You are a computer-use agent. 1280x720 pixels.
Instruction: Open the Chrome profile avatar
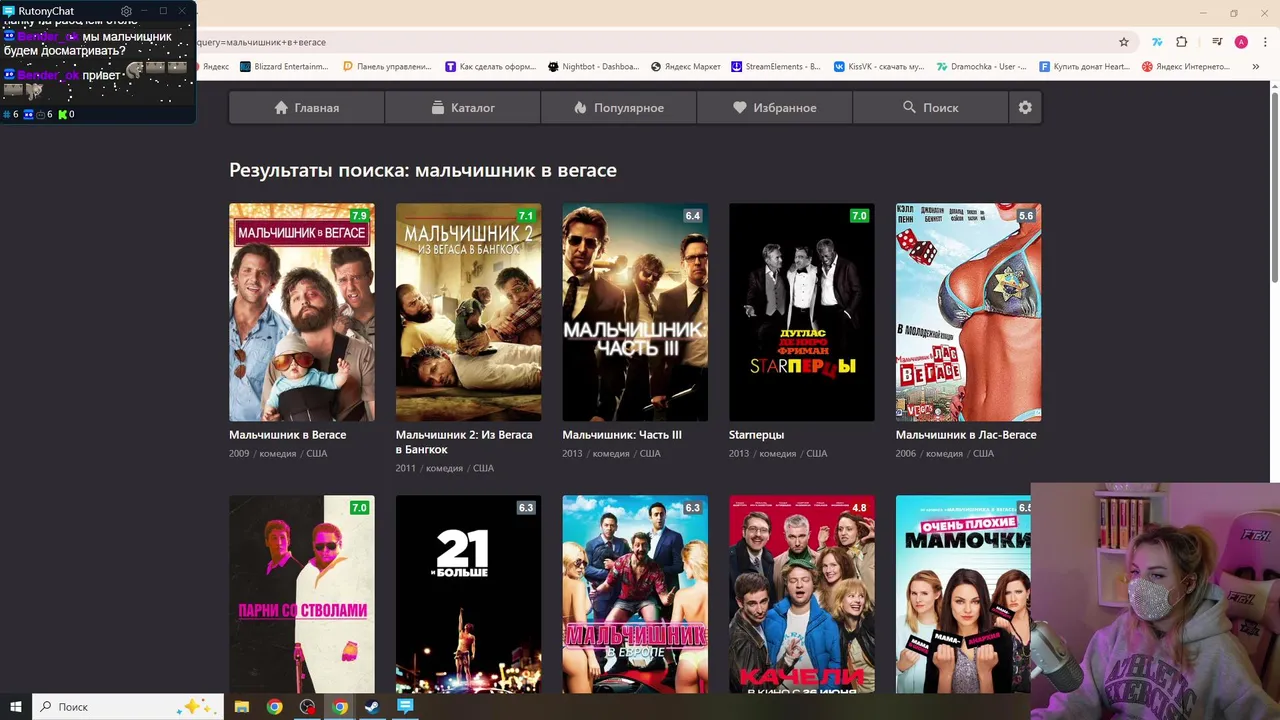click(x=1241, y=42)
